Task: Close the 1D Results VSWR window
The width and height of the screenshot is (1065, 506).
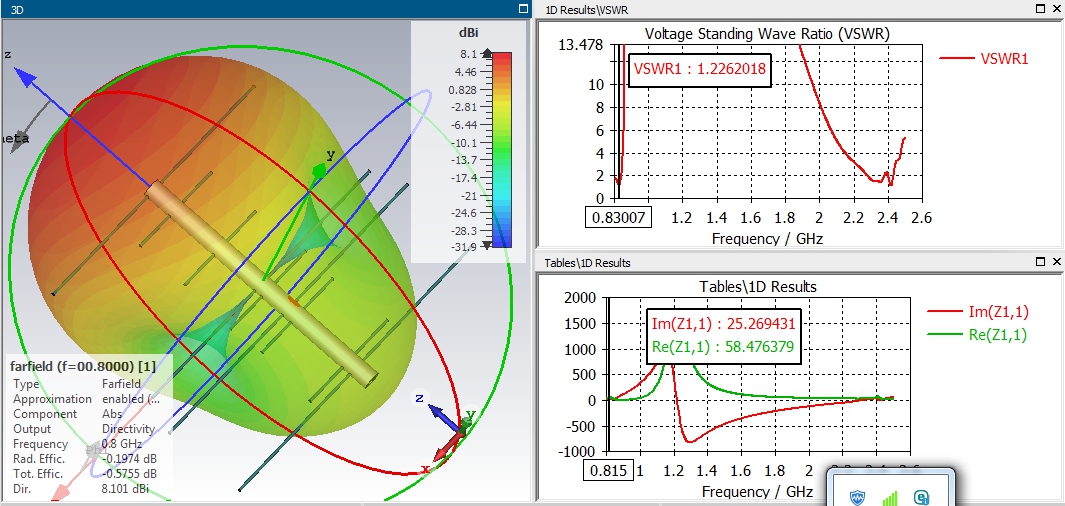Action: tap(1056, 9)
